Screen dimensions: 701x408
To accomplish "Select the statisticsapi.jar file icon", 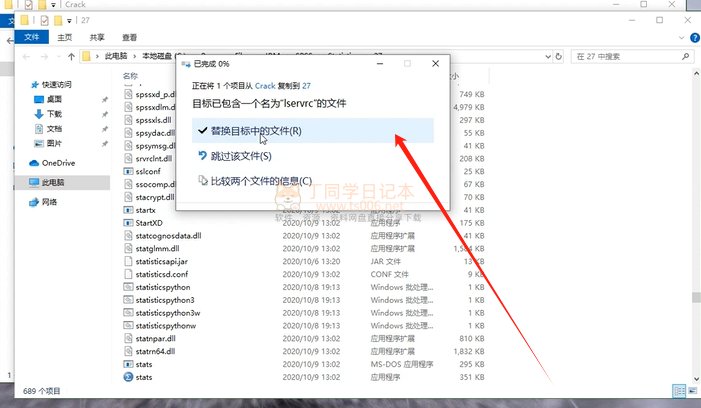I will pyautogui.click(x=128, y=261).
